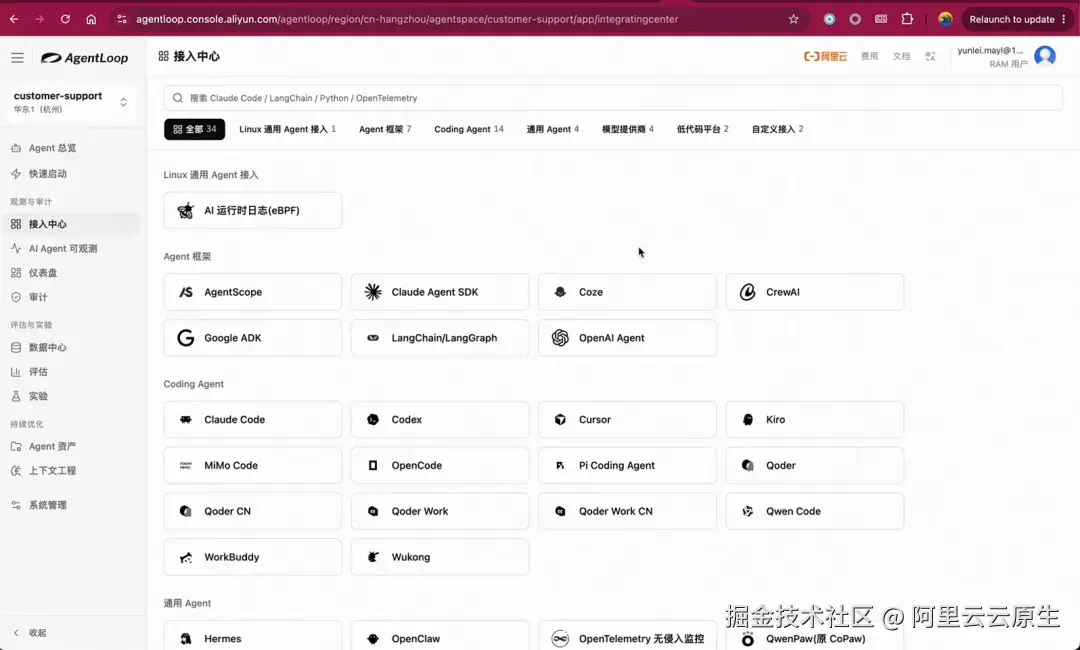Select Linux 通用 Agent 接入 tab
Screen dimensions: 1080x650
(x=287, y=129)
